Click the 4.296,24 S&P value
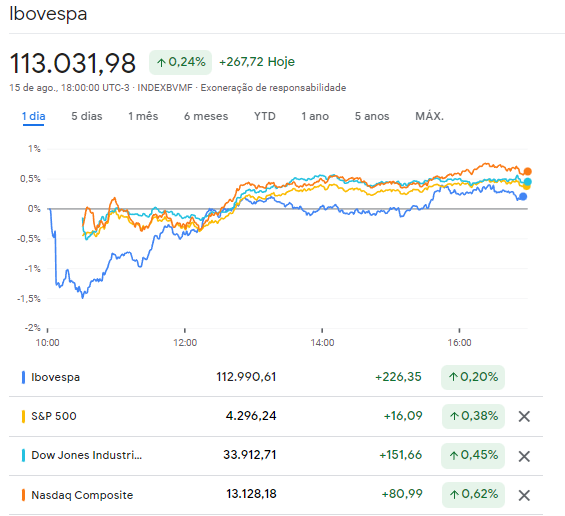 251,416
